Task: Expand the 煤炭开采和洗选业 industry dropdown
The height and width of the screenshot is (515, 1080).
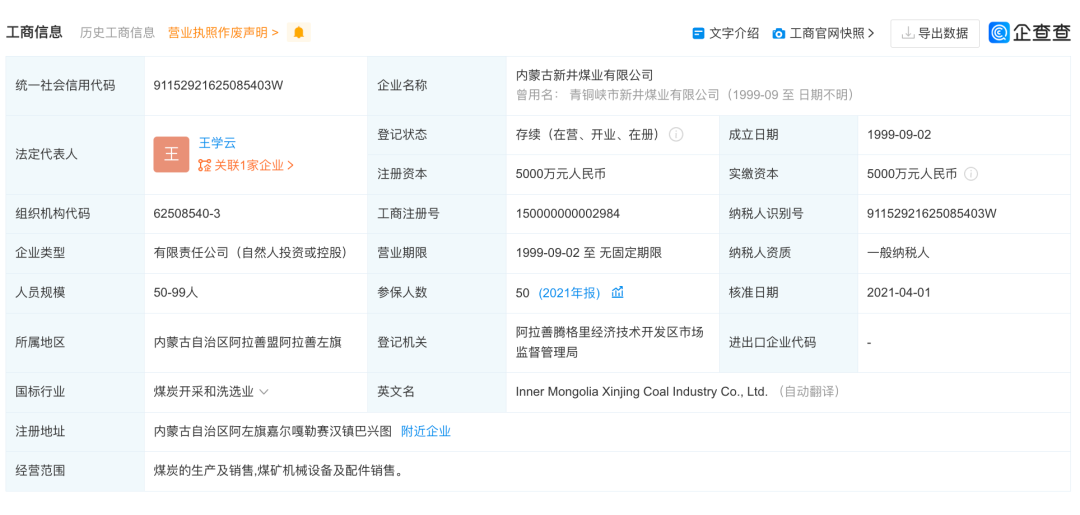Action: point(264,392)
